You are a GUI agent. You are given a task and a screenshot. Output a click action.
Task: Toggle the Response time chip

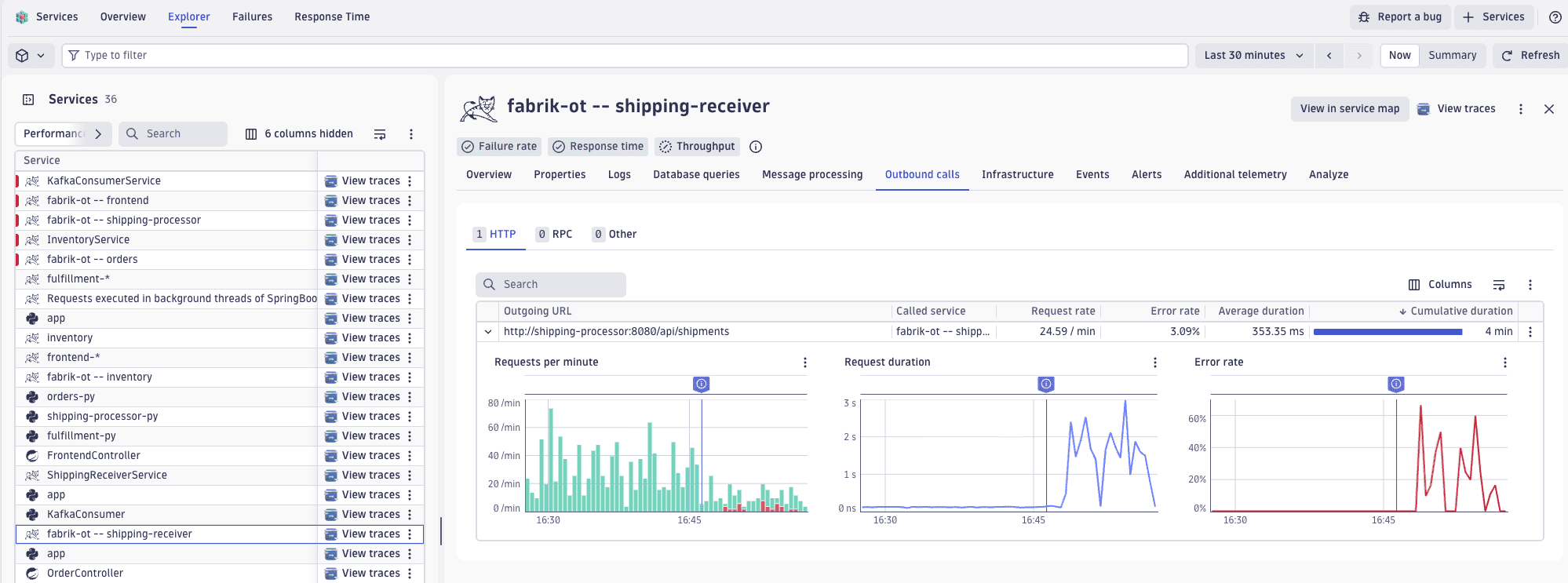point(598,147)
